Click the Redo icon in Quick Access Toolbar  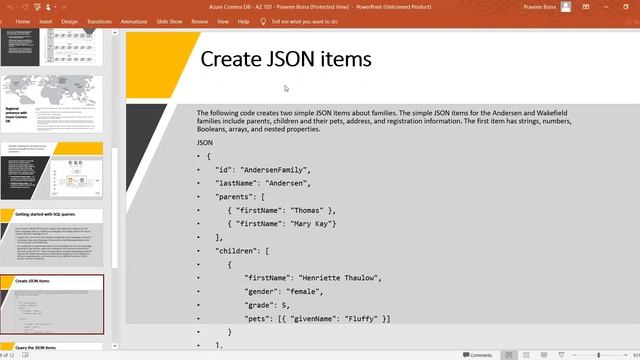coord(25,7)
